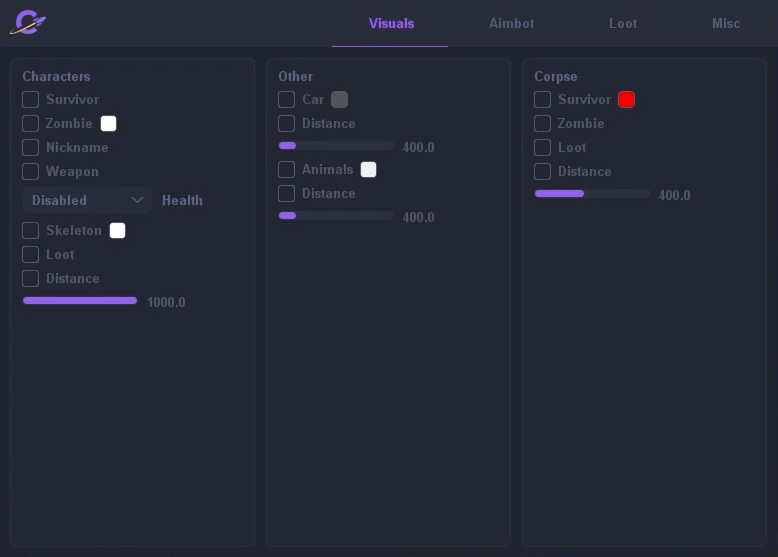Click the Characters distance slider at 1000.0
The image size is (778, 557).
coord(80,300)
